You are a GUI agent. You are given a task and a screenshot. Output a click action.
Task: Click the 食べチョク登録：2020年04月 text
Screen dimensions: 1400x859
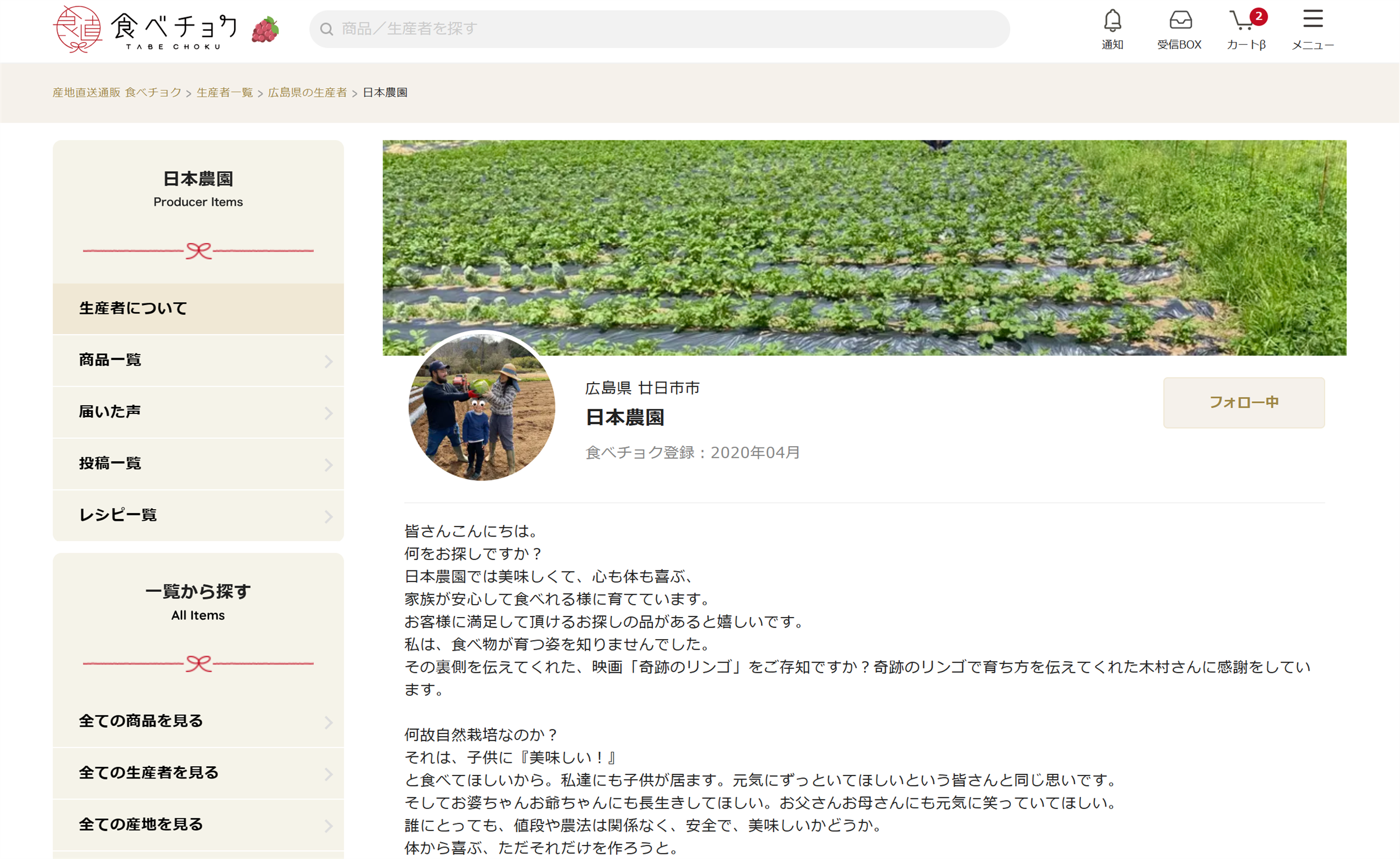tap(693, 453)
